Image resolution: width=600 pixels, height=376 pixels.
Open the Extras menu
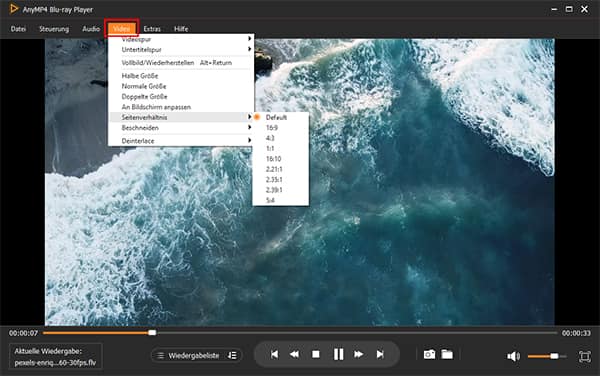pyautogui.click(x=152, y=29)
